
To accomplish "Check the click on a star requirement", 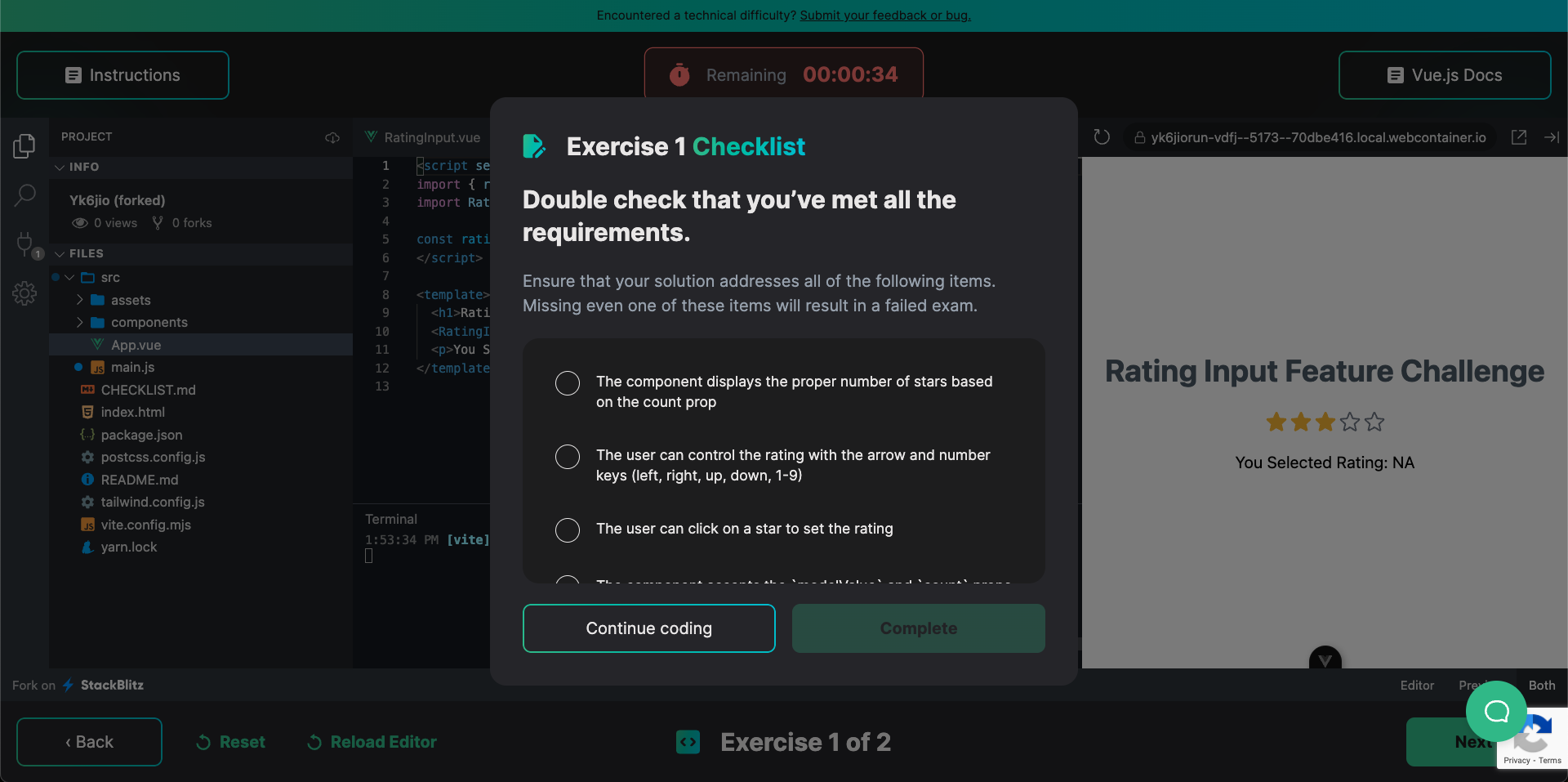I will [x=568, y=530].
